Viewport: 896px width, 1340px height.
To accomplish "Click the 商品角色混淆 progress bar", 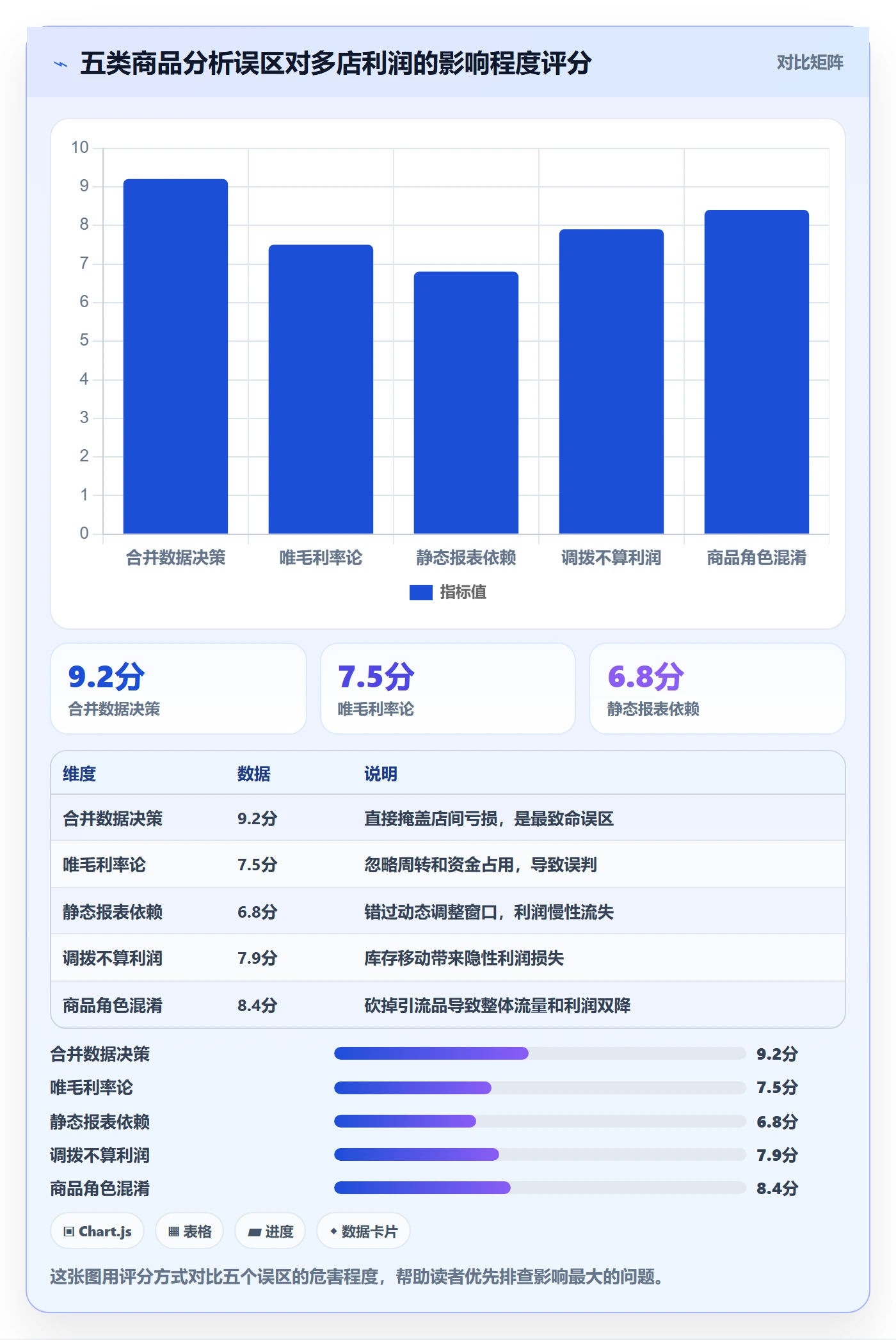I will coord(540,1188).
